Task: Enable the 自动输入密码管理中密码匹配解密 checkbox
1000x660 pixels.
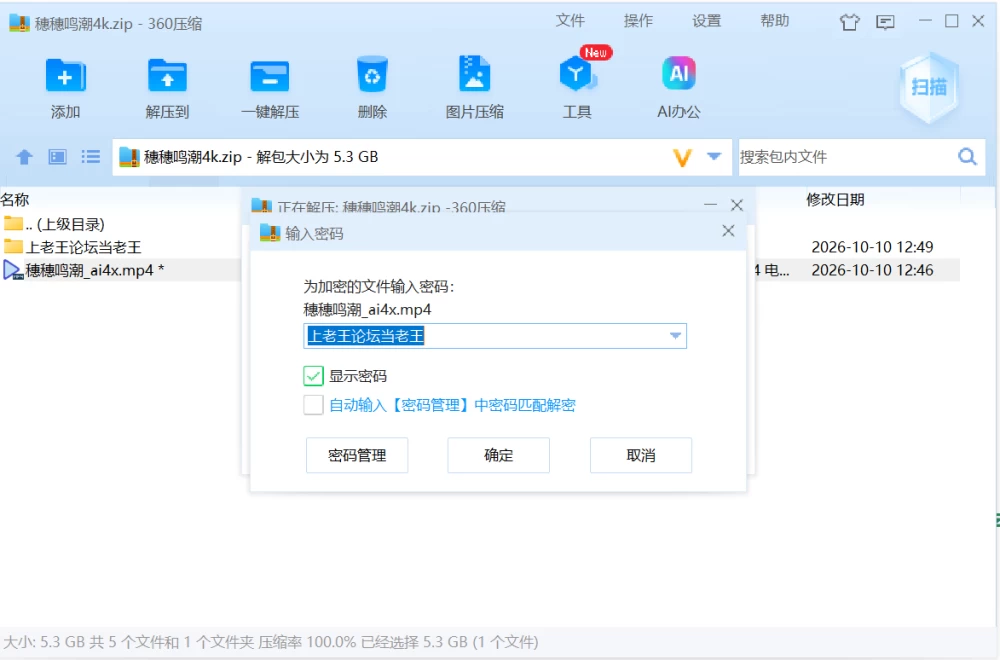Action: click(313, 405)
